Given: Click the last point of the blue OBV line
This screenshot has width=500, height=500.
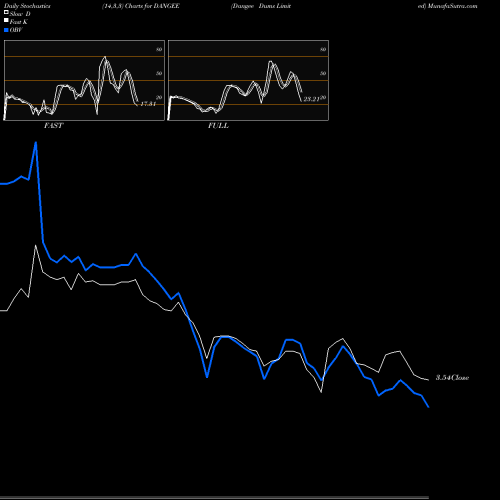Looking at the screenshot, I should [428, 407].
